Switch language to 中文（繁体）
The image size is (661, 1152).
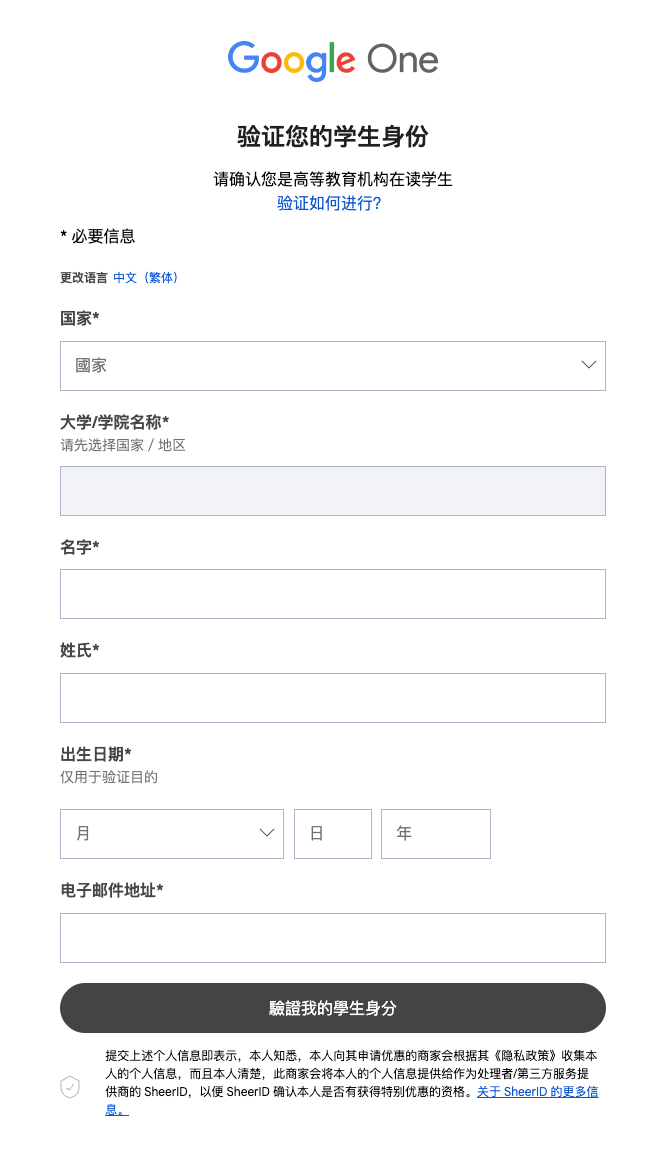pos(145,278)
